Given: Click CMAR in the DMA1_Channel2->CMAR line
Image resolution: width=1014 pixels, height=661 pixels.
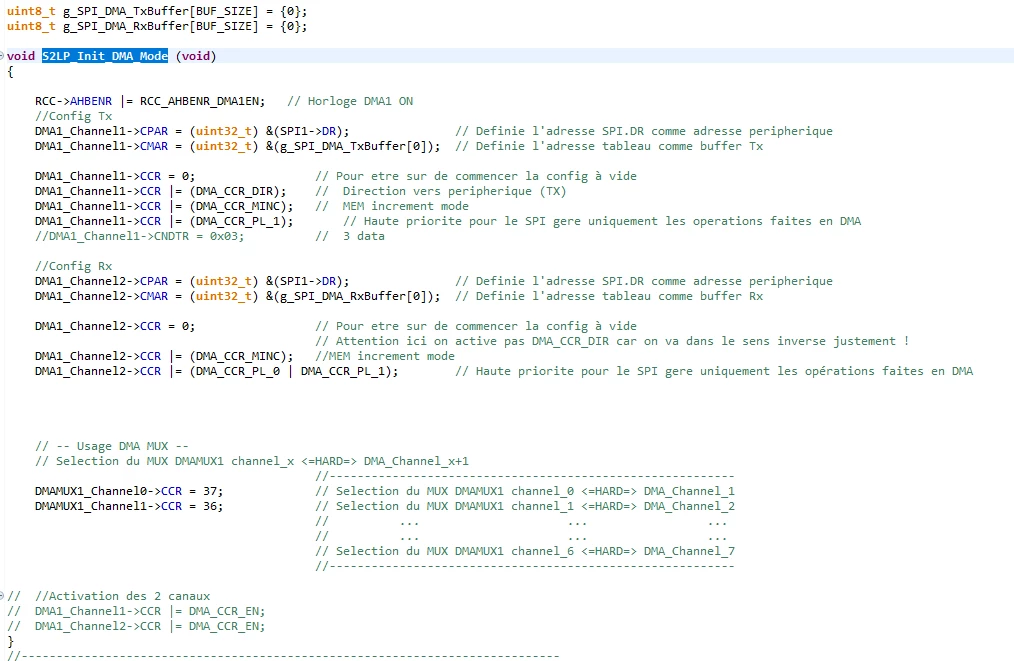Looking at the screenshot, I should tap(154, 296).
